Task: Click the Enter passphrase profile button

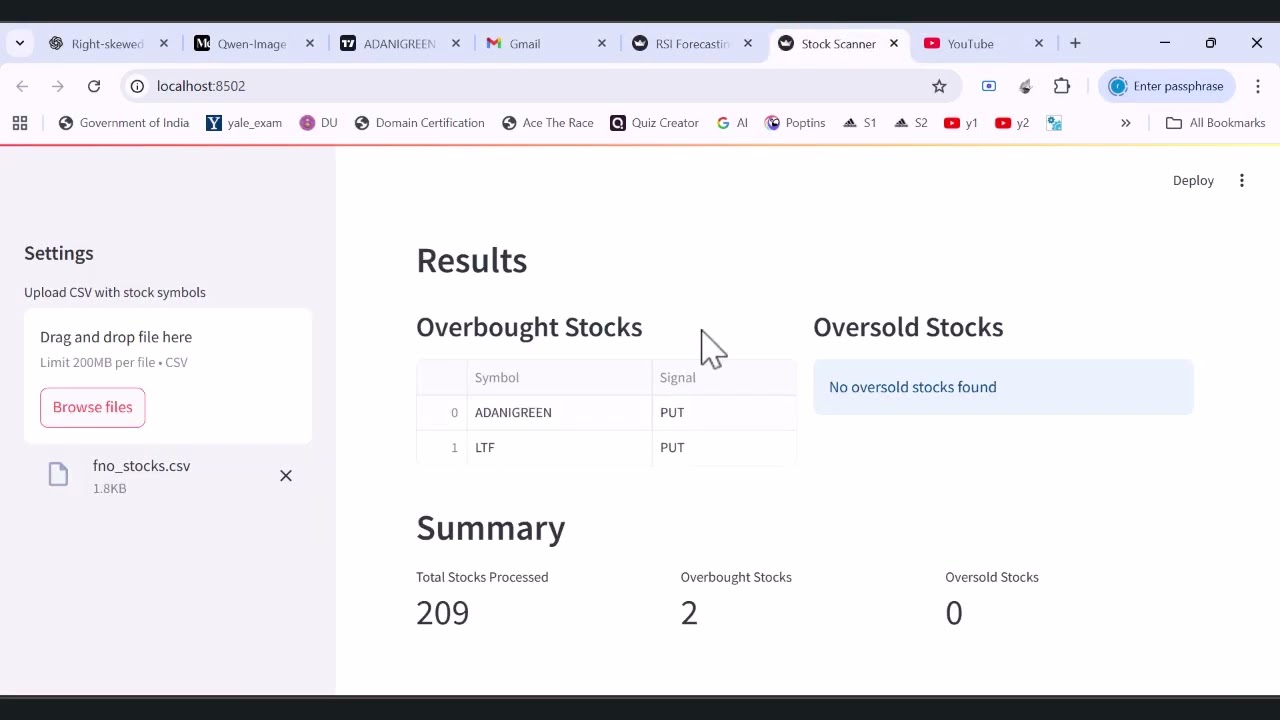Action: click(1166, 86)
